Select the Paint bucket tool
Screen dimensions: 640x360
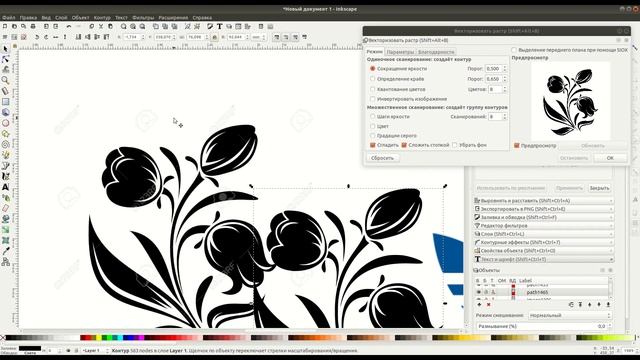coord(5,219)
